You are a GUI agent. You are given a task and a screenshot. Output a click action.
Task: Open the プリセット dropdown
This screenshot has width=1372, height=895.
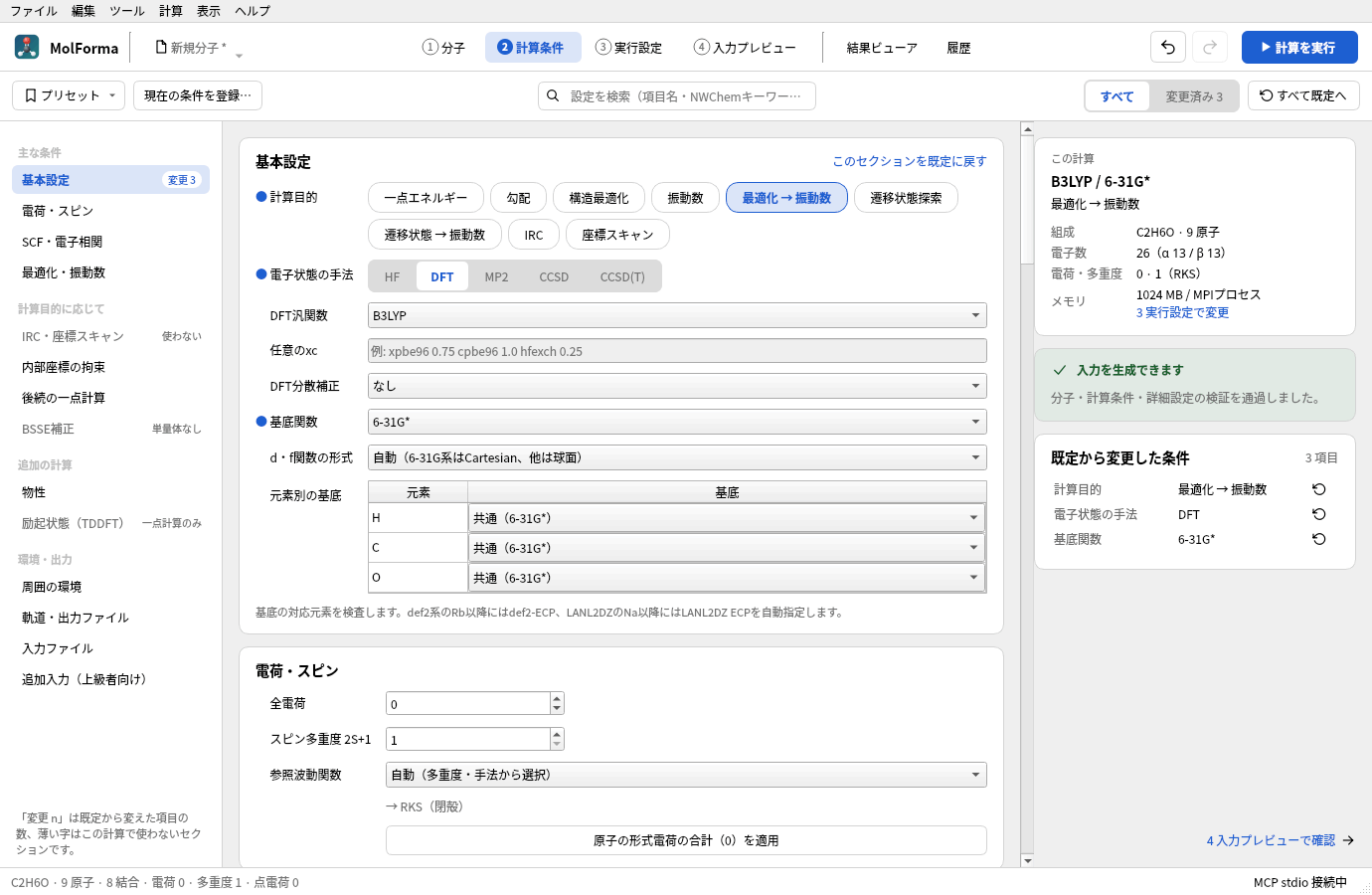point(69,95)
